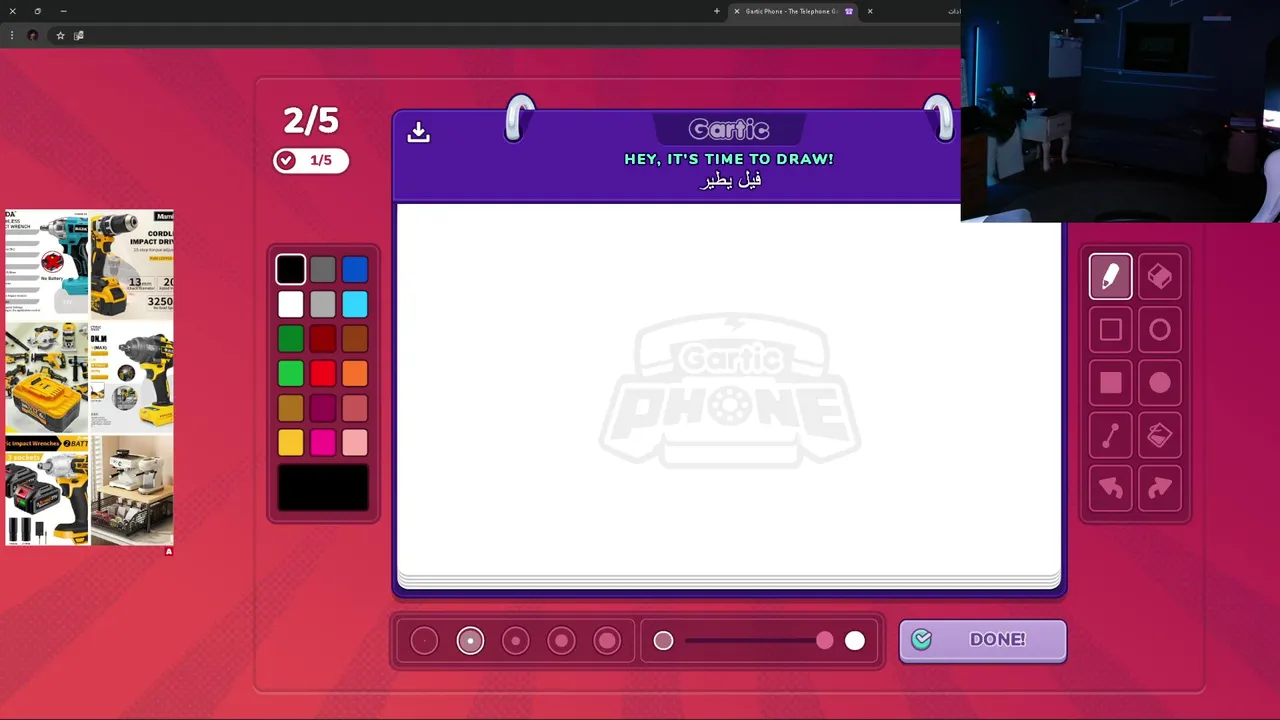Click the icon beside the bookmark star

(79, 35)
